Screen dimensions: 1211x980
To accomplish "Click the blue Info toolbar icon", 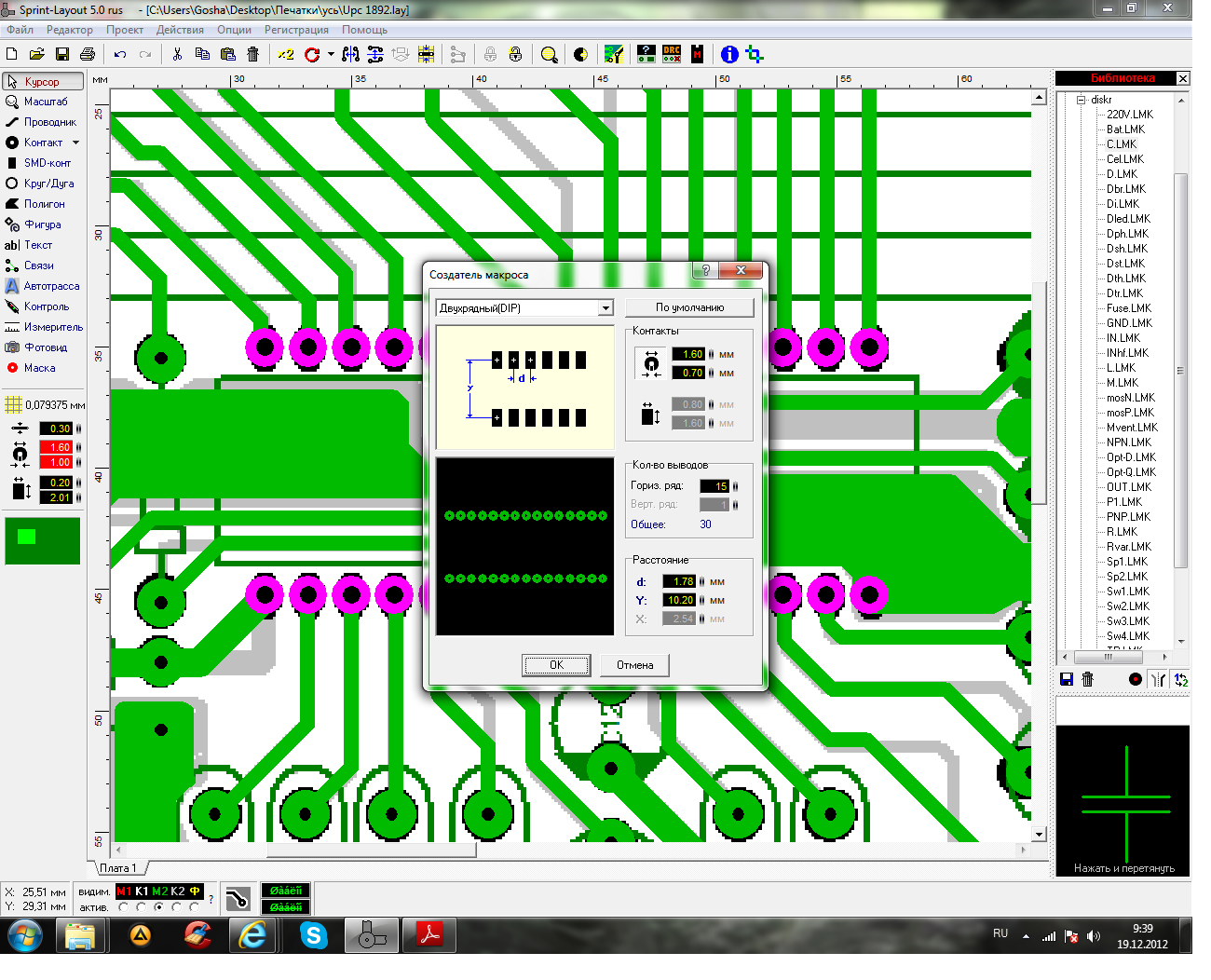I will point(729,55).
